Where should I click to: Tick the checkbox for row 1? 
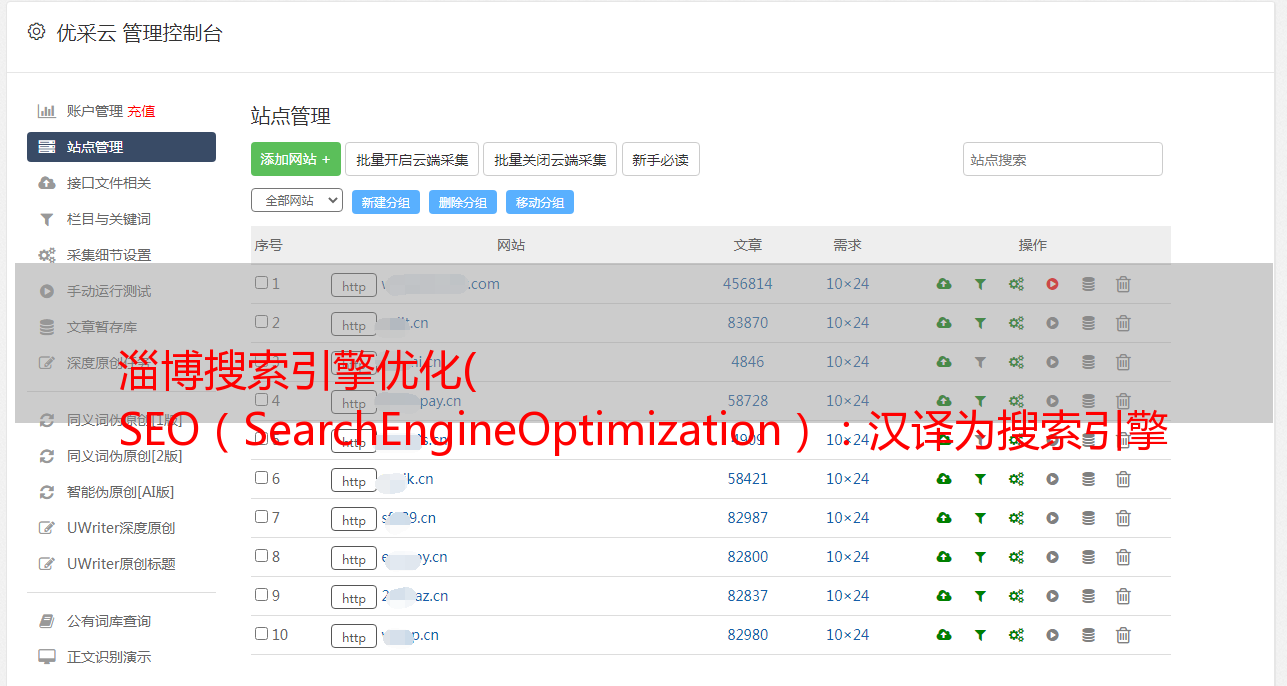tap(261, 283)
